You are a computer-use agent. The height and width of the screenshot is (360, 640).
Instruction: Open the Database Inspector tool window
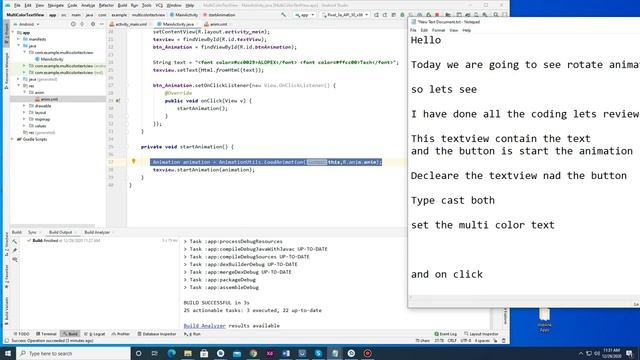(x=157, y=334)
